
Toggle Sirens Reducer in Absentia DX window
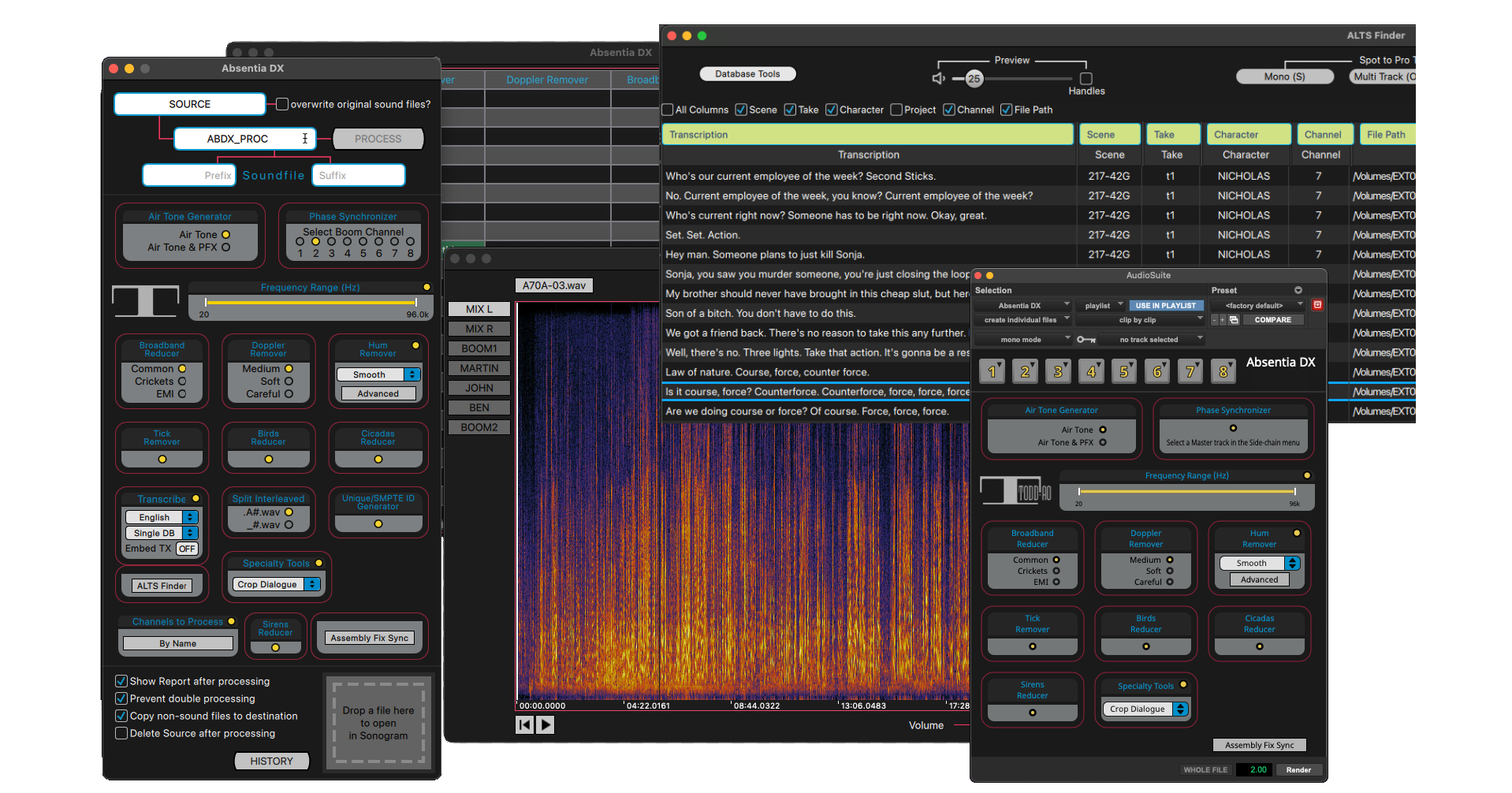point(275,647)
